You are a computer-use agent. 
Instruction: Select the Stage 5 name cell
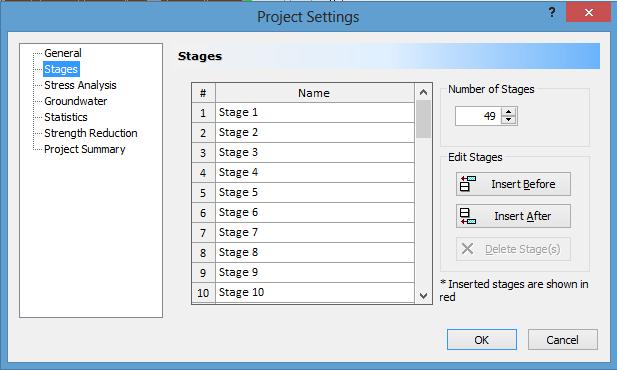pyautogui.click(x=315, y=192)
